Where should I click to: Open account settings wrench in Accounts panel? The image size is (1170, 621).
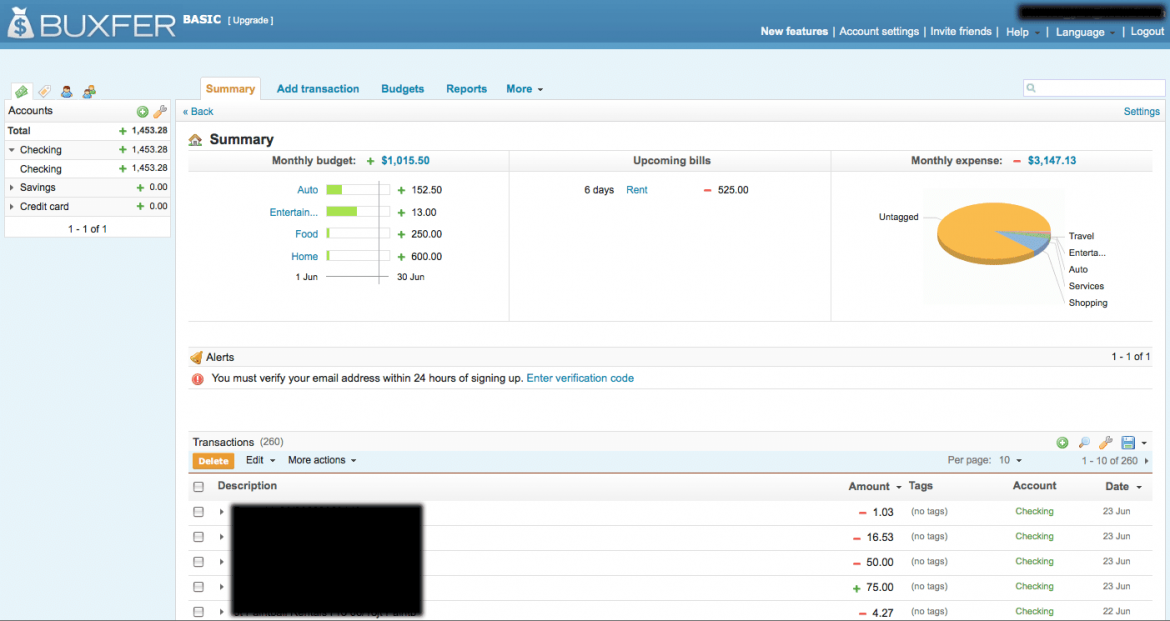pyautogui.click(x=159, y=112)
